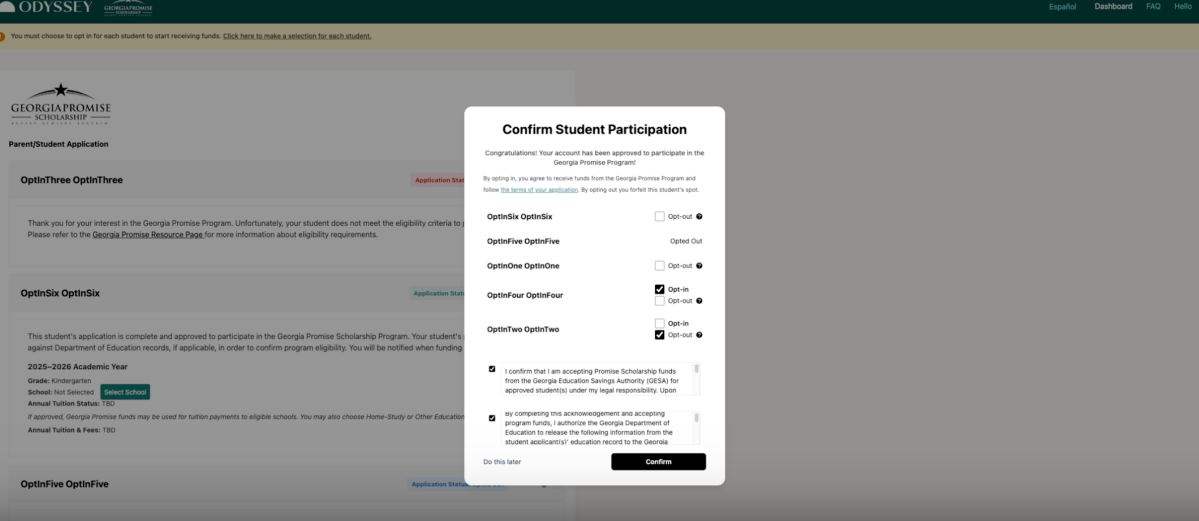Check the Opt-out box for OptInFour

click(660, 301)
